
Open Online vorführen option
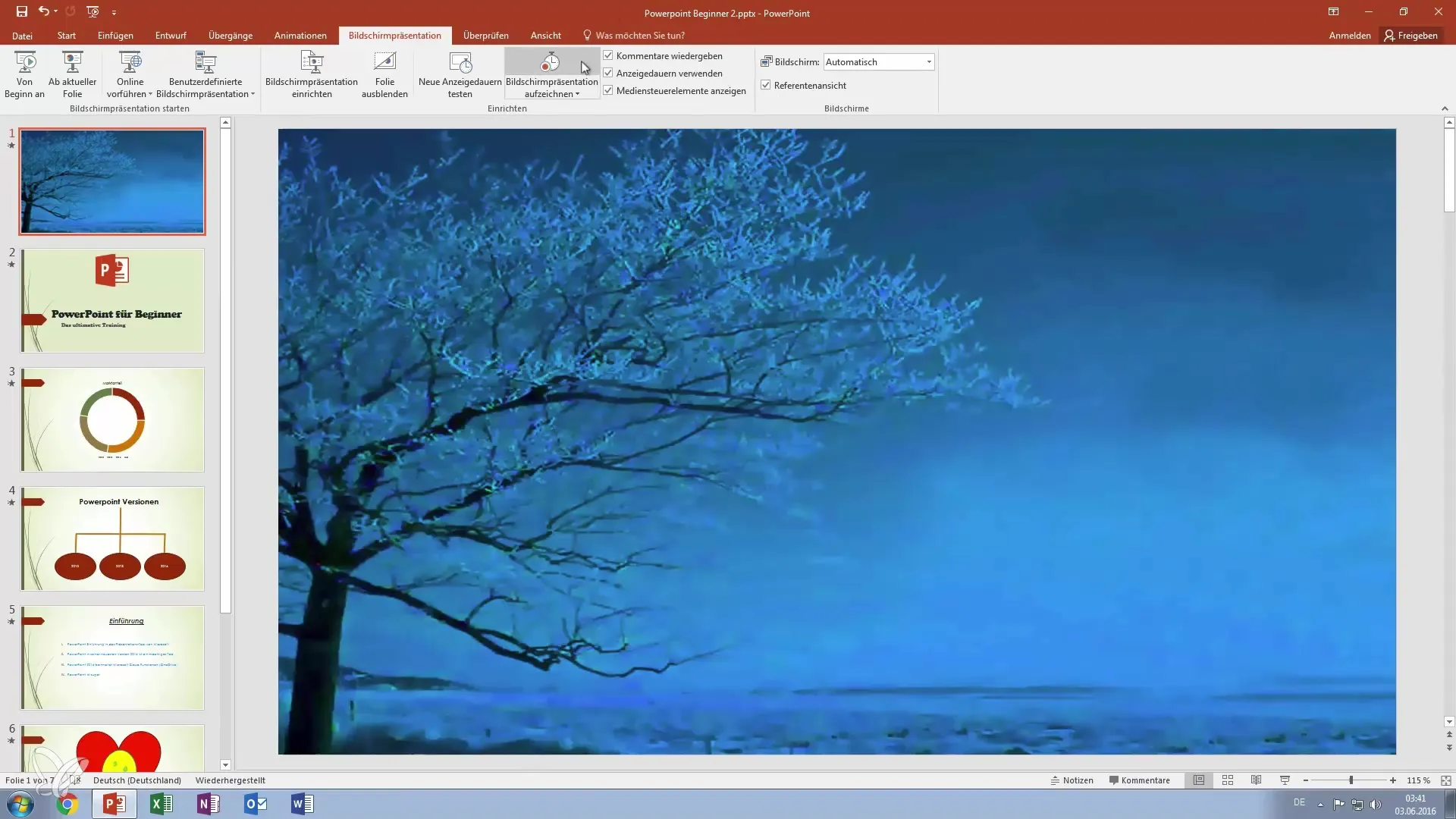[130, 74]
